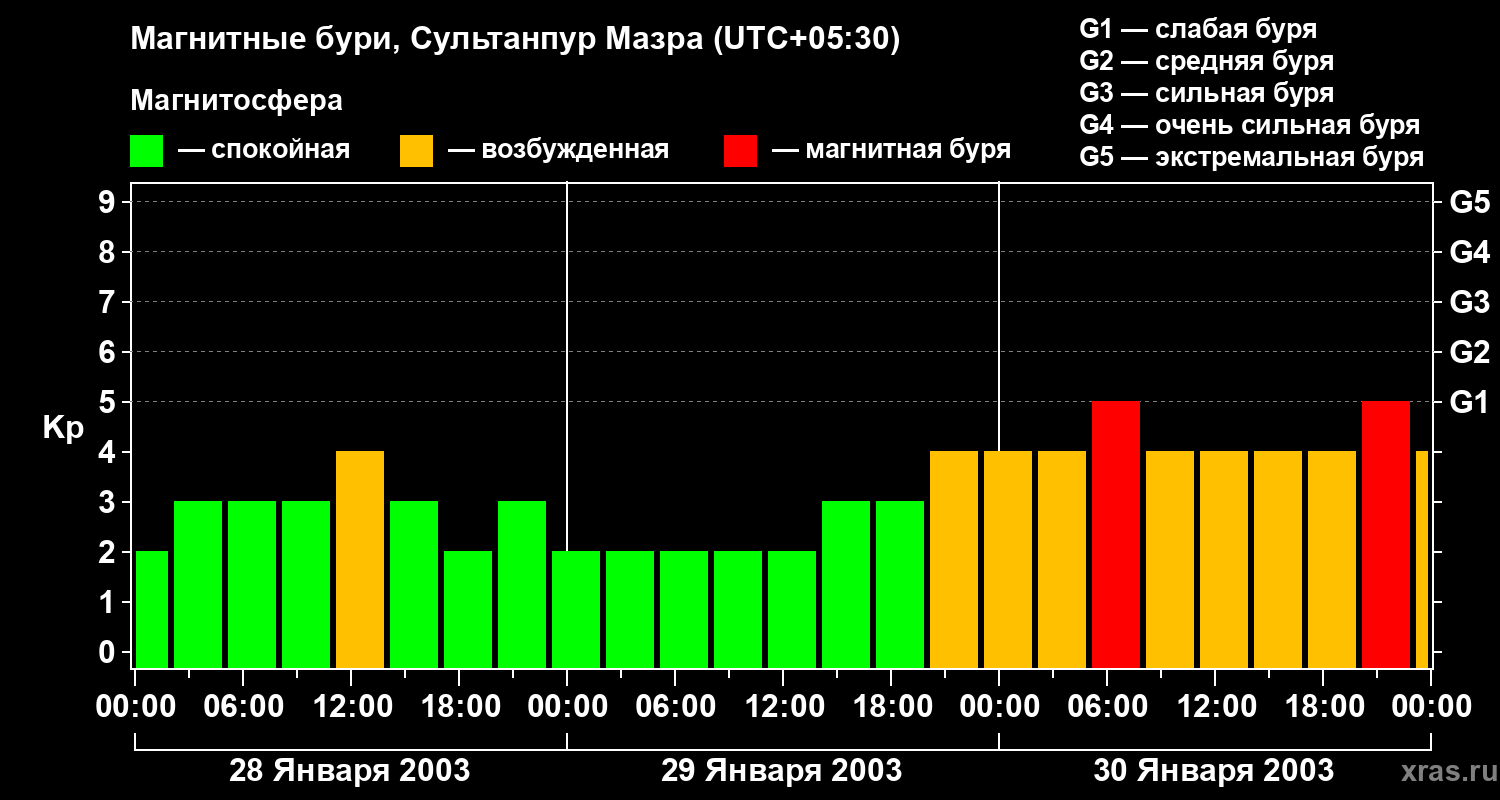Click the '29 Января 2003' date label
Image resolution: width=1500 pixels, height=800 pixels.
[x=782, y=771]
